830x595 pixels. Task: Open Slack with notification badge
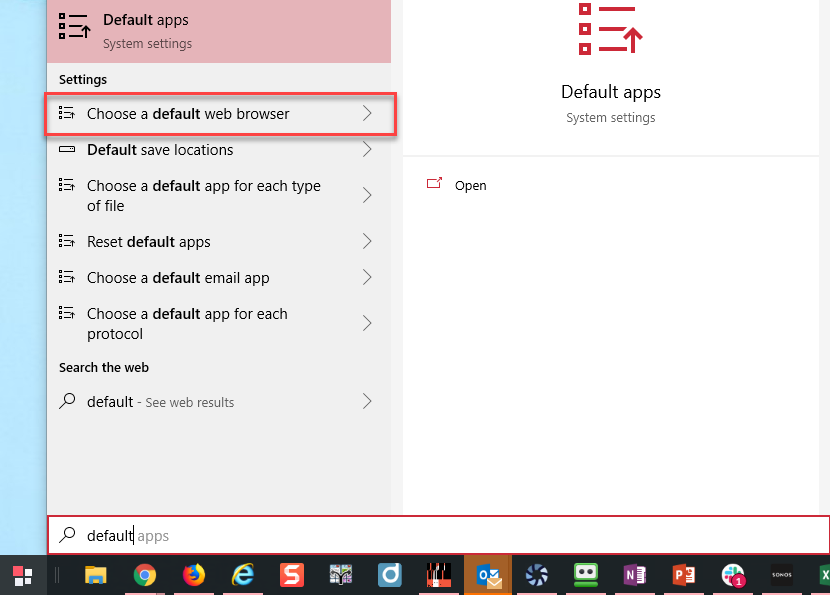[733, 575]
